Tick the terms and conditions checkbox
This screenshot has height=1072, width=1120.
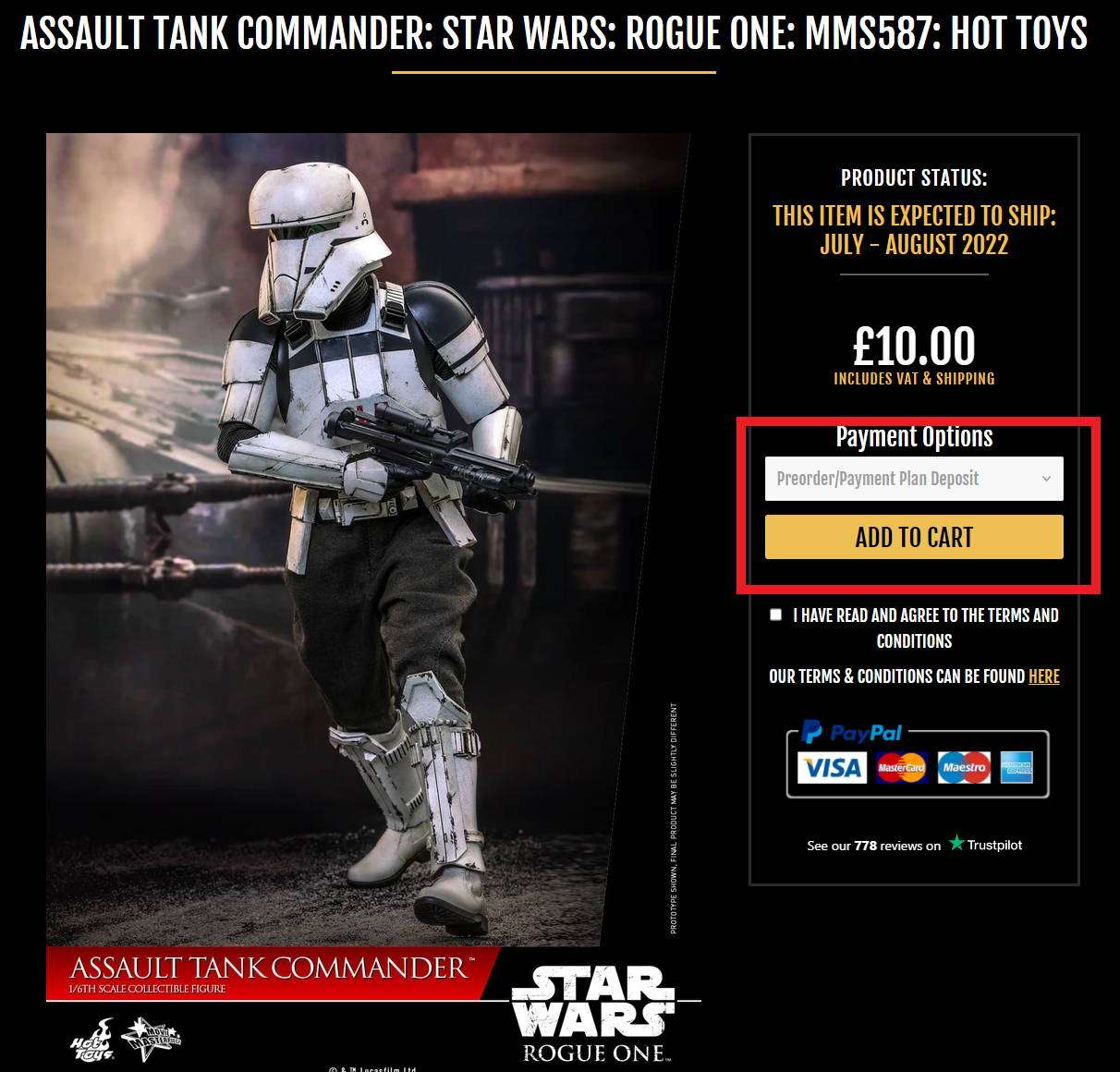pyautogui.click(x=776, y=615)
